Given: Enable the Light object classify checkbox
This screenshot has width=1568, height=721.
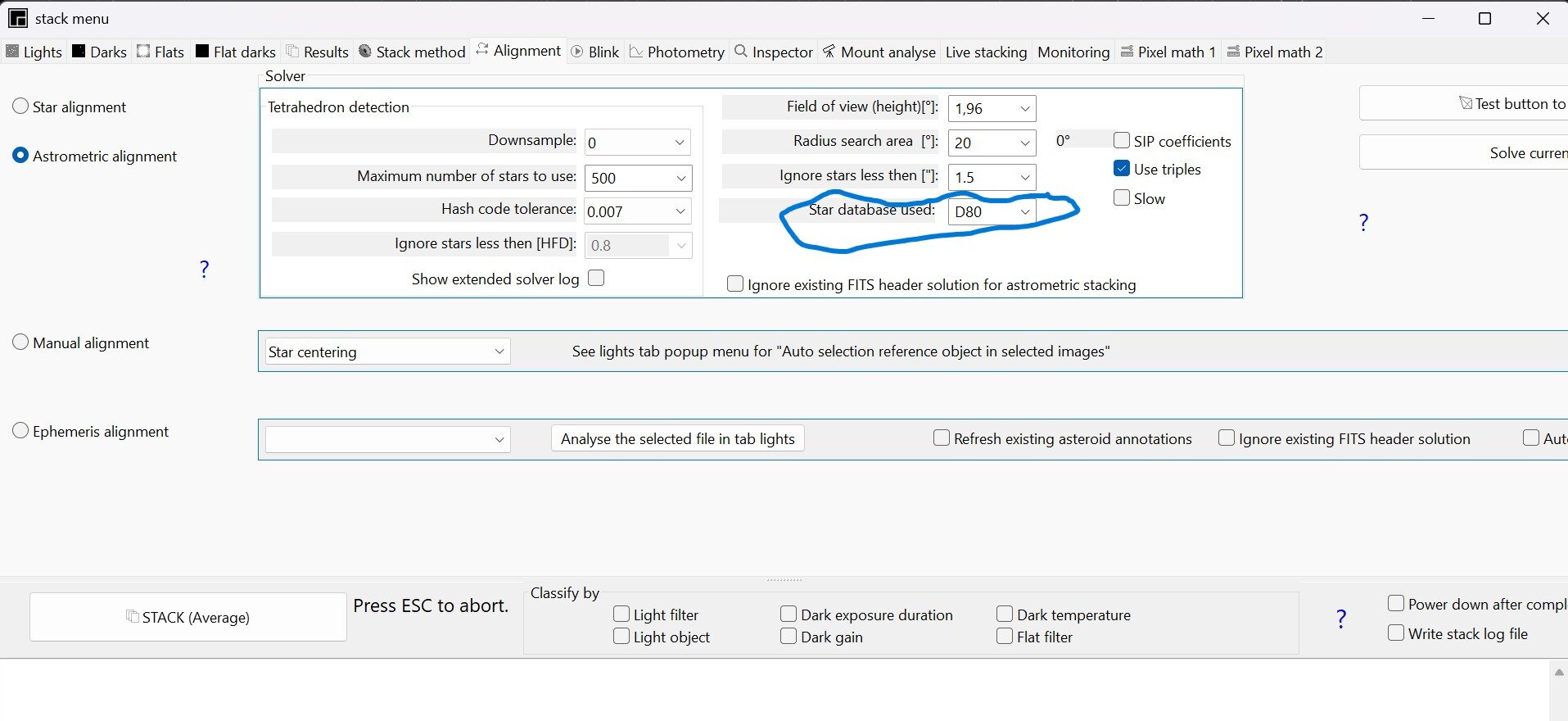Looking at the screenshot, I should [x=621, y=637].
